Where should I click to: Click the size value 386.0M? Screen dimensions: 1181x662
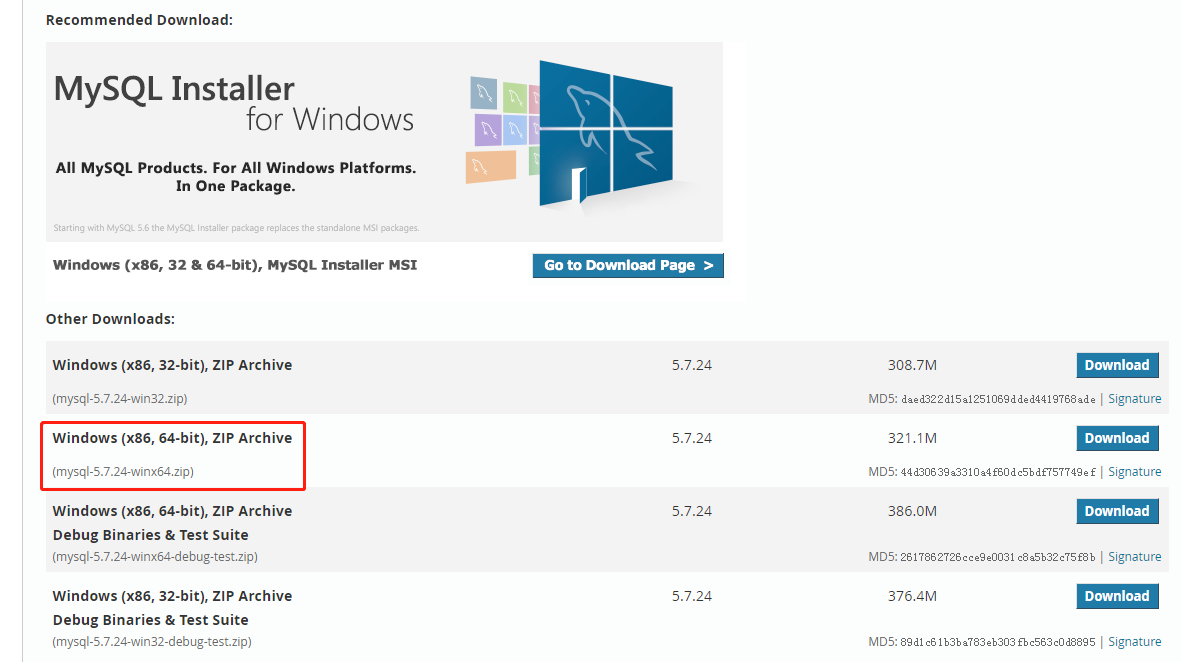pyautogui.click(x=912, y=511)
